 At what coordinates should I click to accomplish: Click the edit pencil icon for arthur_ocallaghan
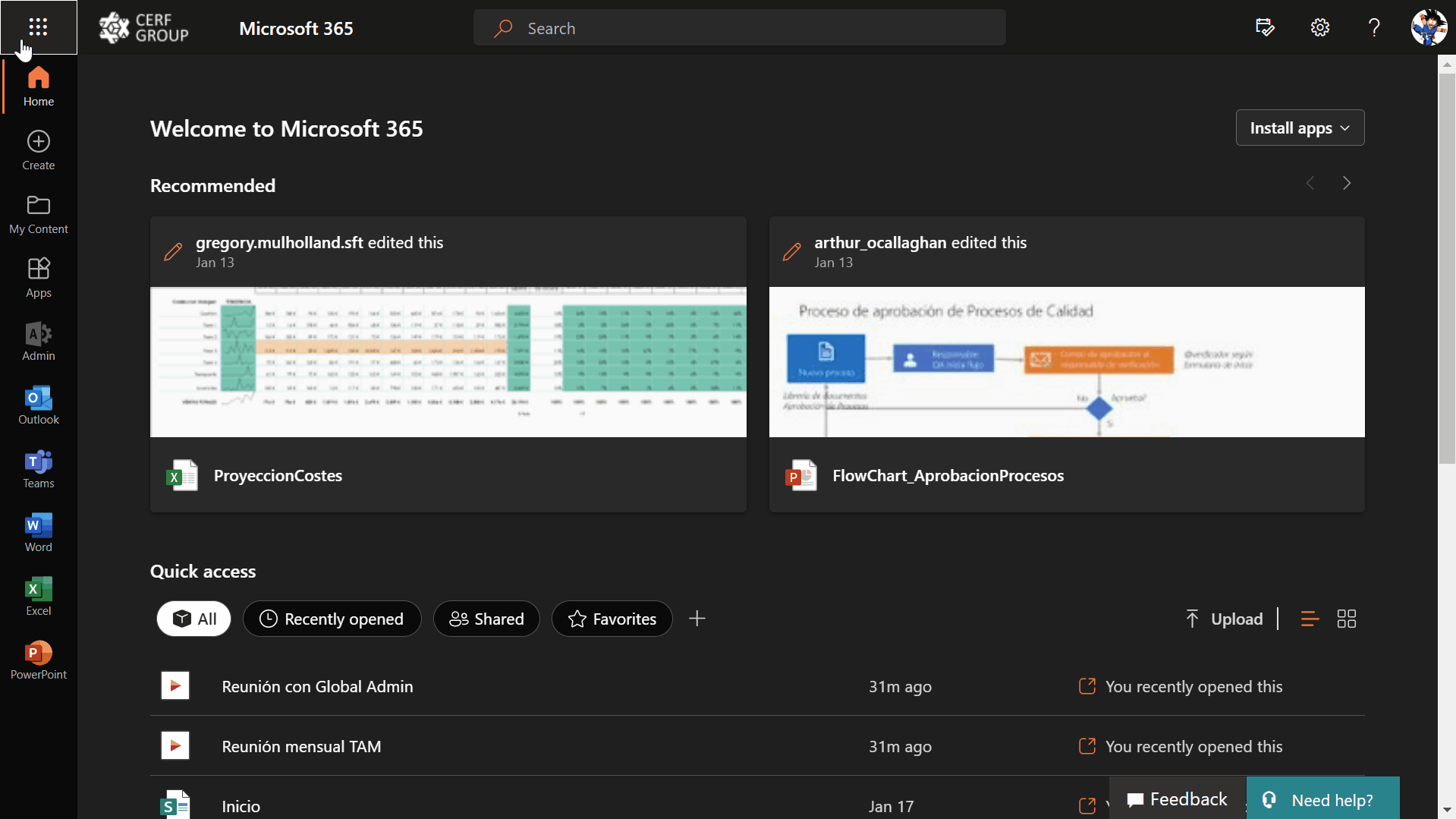click(x=791, y=252)
